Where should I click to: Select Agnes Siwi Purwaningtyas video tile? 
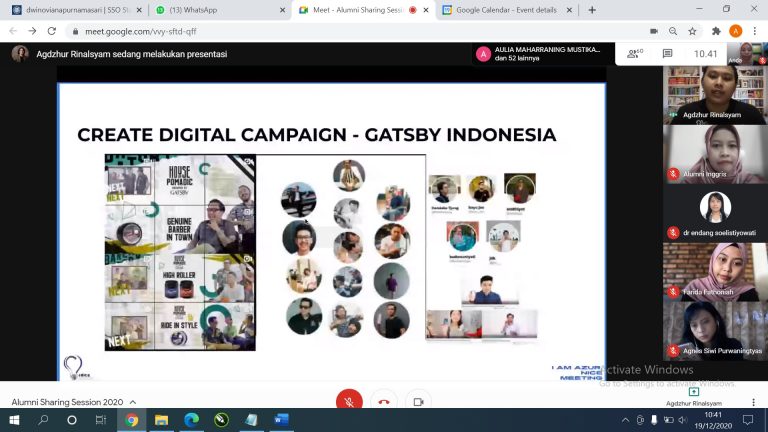pyautogui.click(x=715, y=331)
